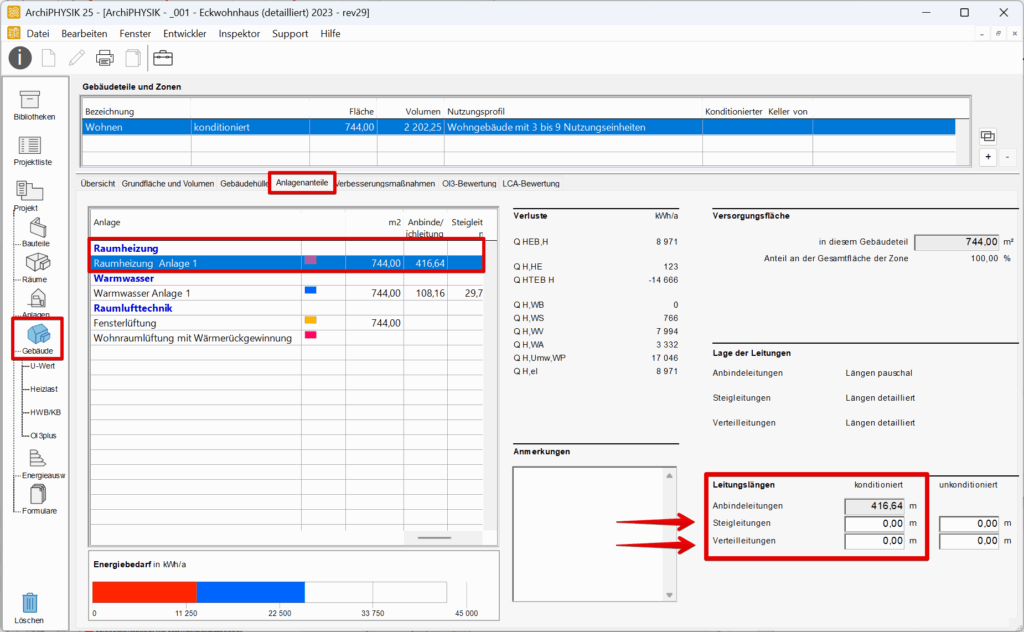The height and width of the screenshot is (632, 1024).
Task: Remove a zone with the minus button
Action: pyautogui.click(x=1008, y=157)
